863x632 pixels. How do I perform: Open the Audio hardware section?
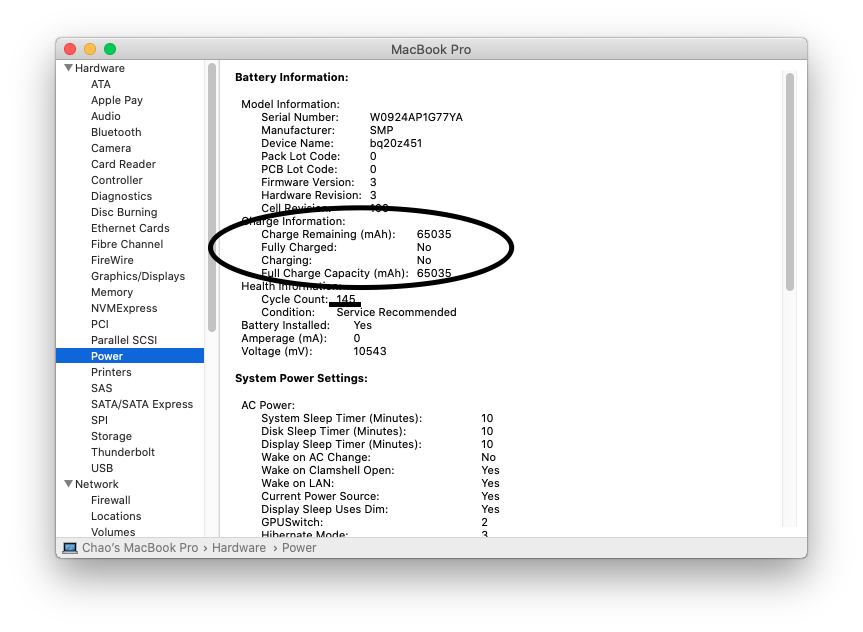pos(106,116)
